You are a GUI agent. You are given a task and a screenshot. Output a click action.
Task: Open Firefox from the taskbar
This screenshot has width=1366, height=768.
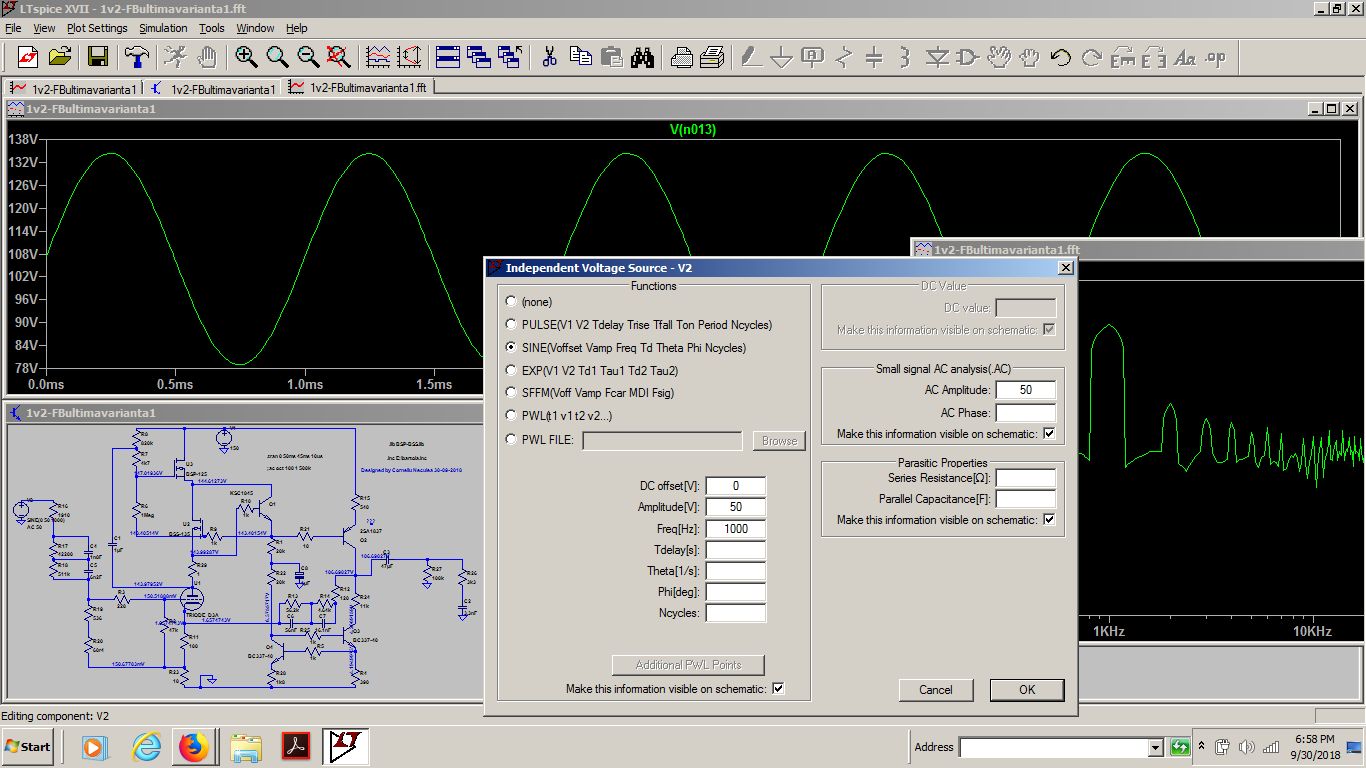(x=194, y=747)
